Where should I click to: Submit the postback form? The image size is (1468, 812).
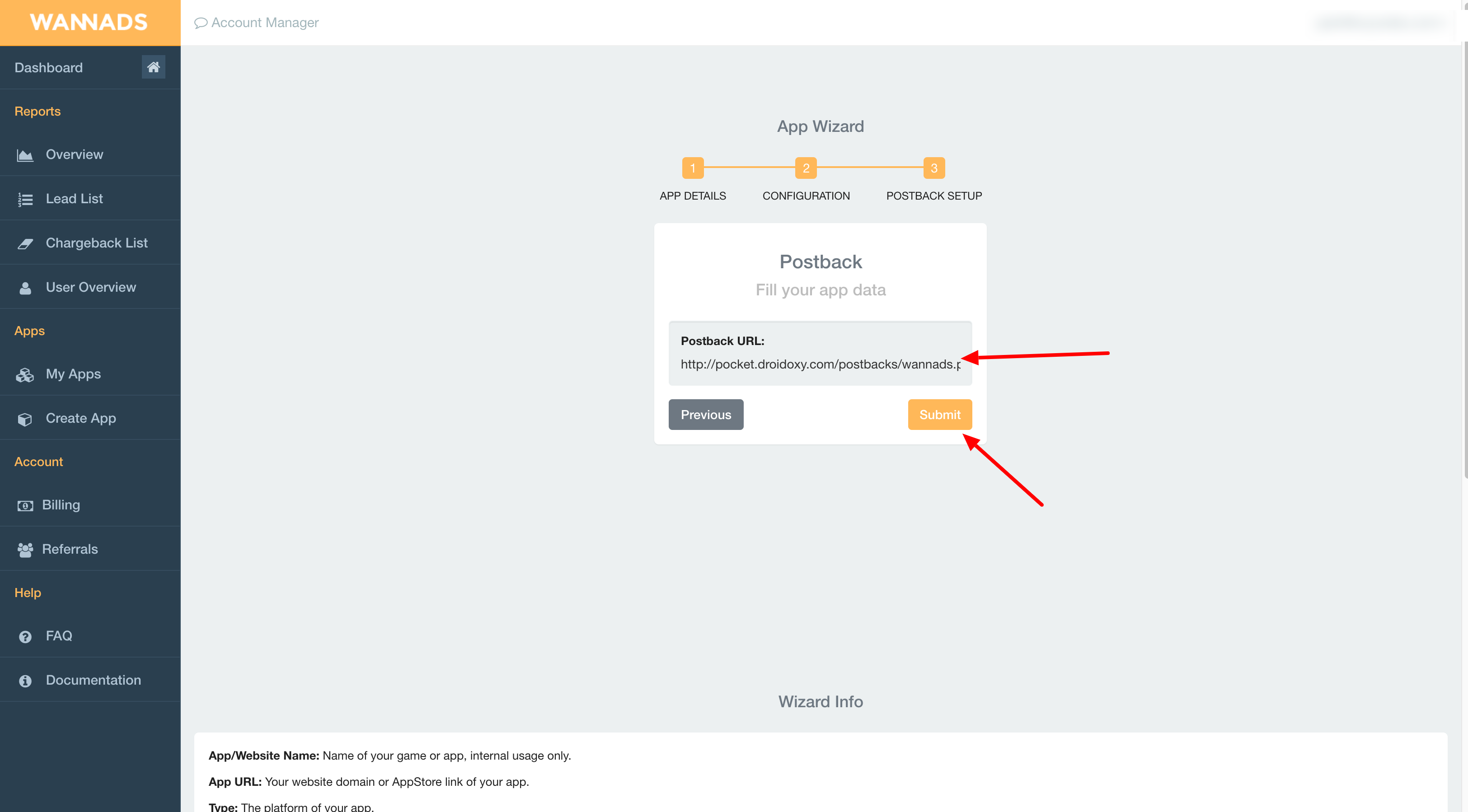pyautogui.click(x=940, y=415)
